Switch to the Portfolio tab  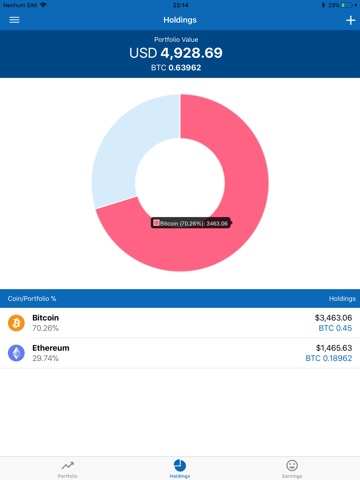(68, 469)
